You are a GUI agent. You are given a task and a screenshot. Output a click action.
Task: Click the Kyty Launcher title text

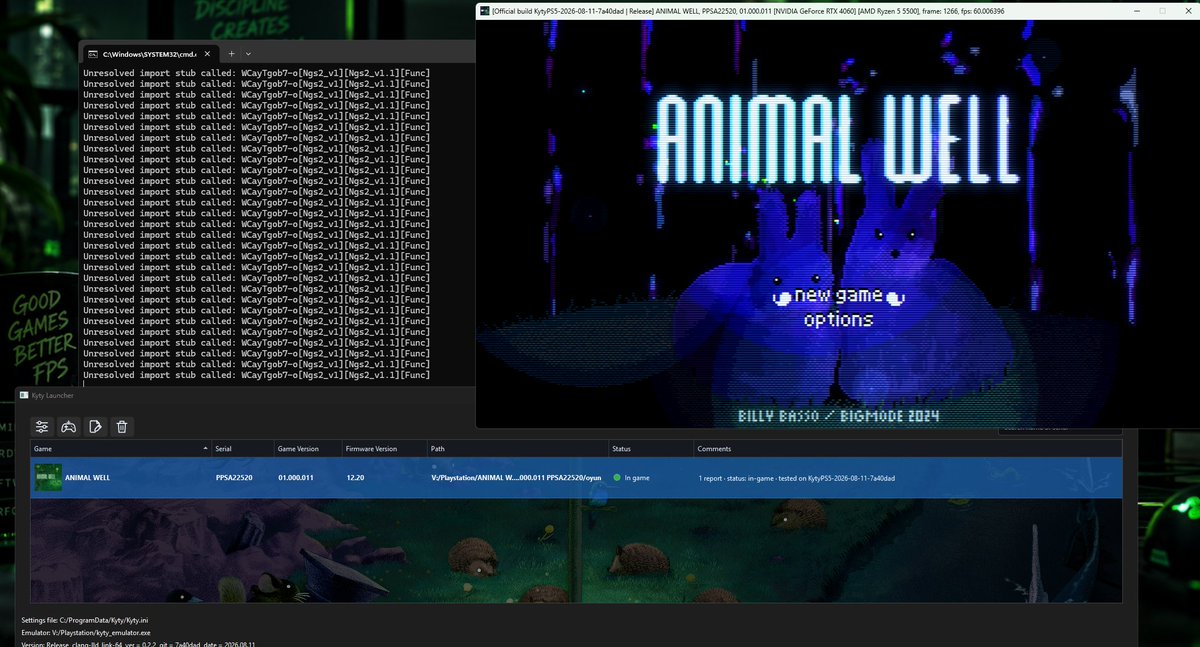tap(53, 396)
